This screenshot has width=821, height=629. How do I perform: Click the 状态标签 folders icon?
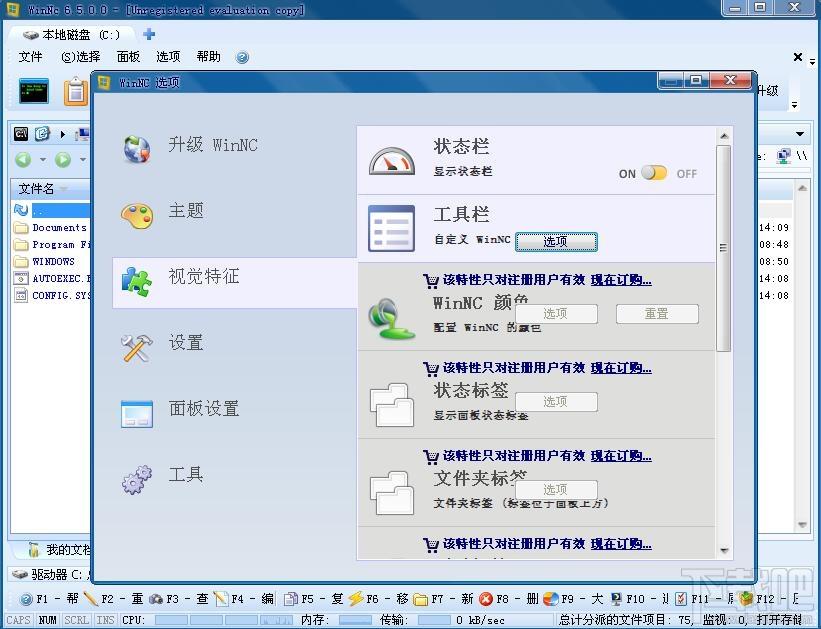point(392,404)
